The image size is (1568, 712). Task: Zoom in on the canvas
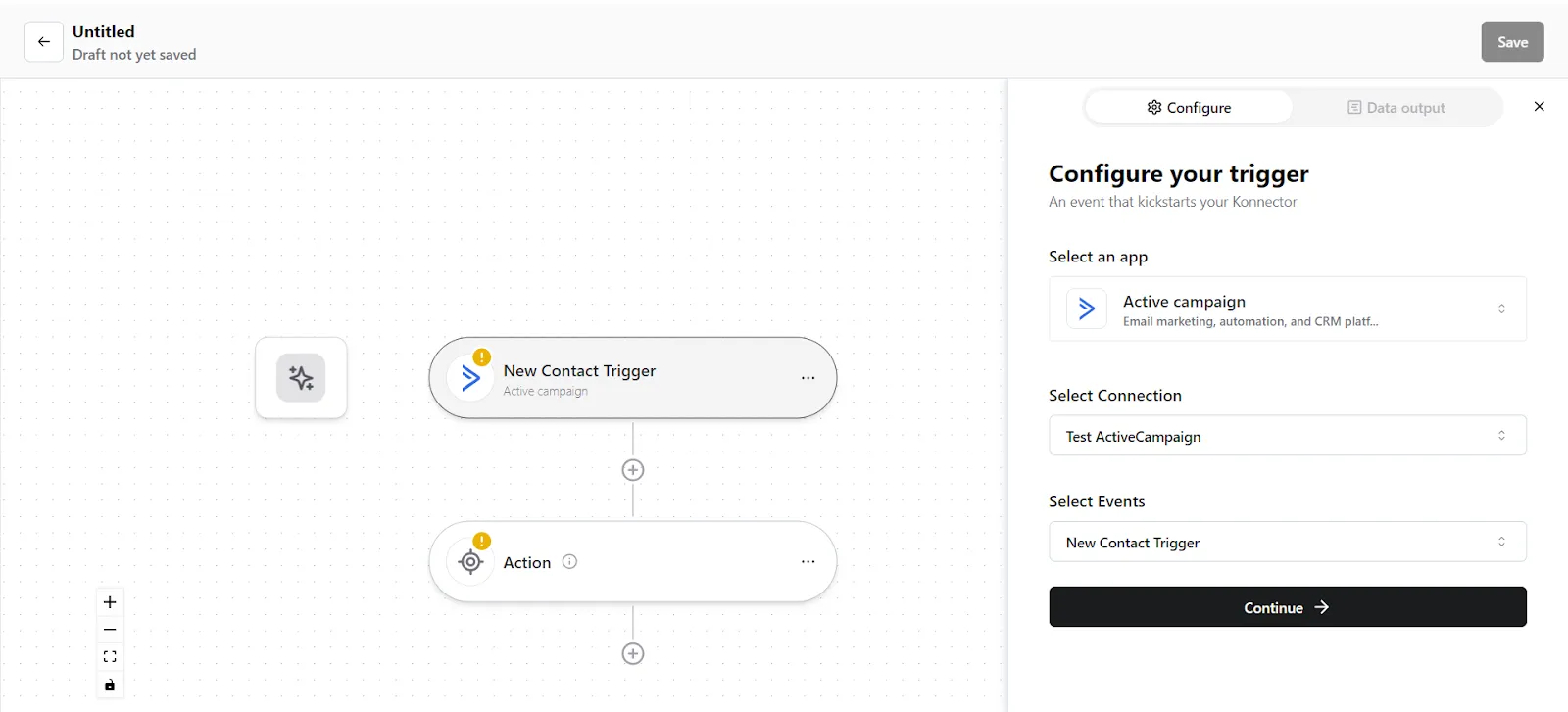point(110,602)
